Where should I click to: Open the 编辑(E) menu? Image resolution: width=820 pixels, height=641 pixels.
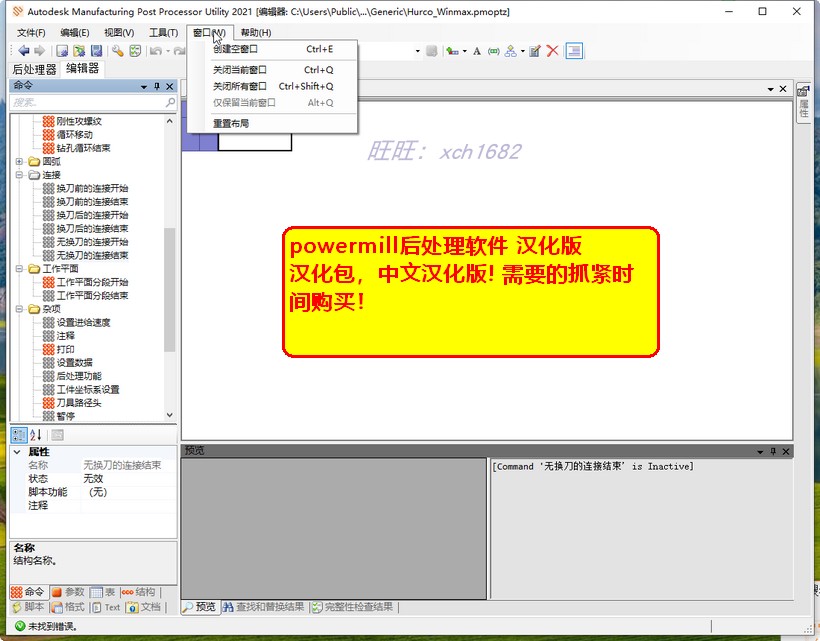pos(75,32)
